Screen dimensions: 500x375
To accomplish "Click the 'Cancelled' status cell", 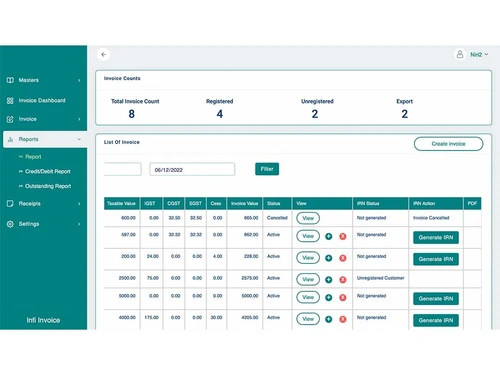I will coord(277,218).
